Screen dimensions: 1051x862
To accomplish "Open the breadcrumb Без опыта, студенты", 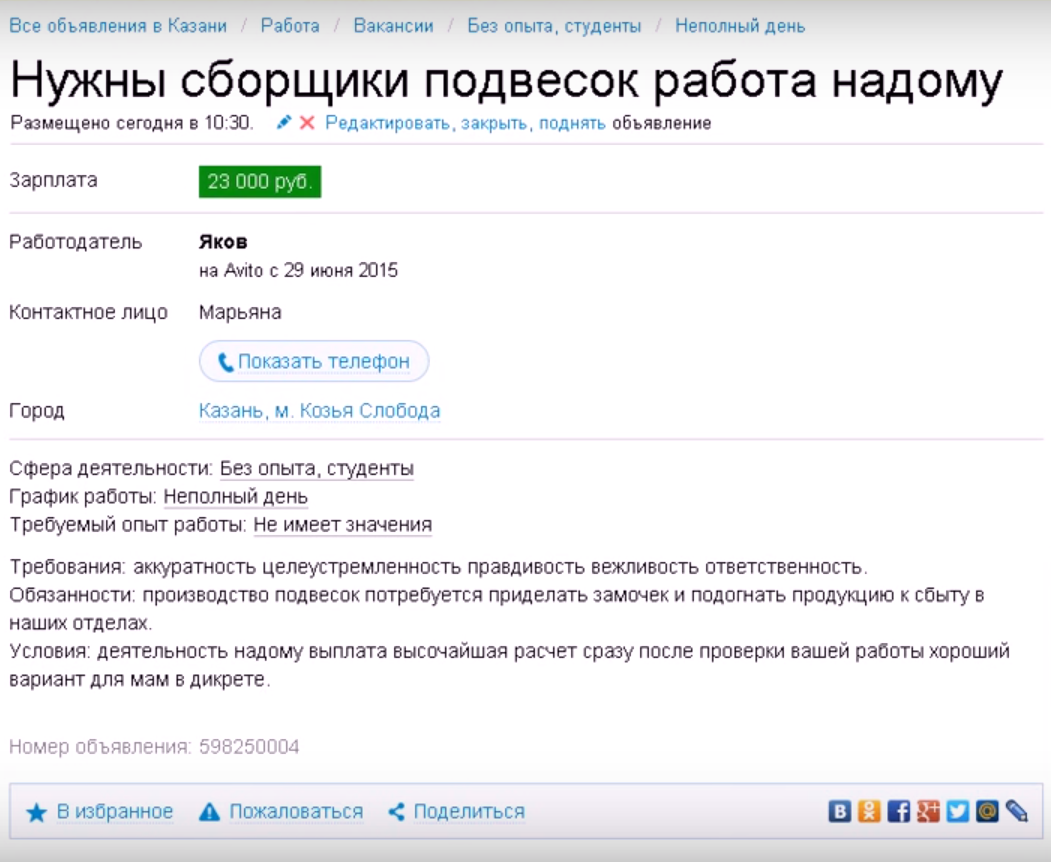I will 554,26.
